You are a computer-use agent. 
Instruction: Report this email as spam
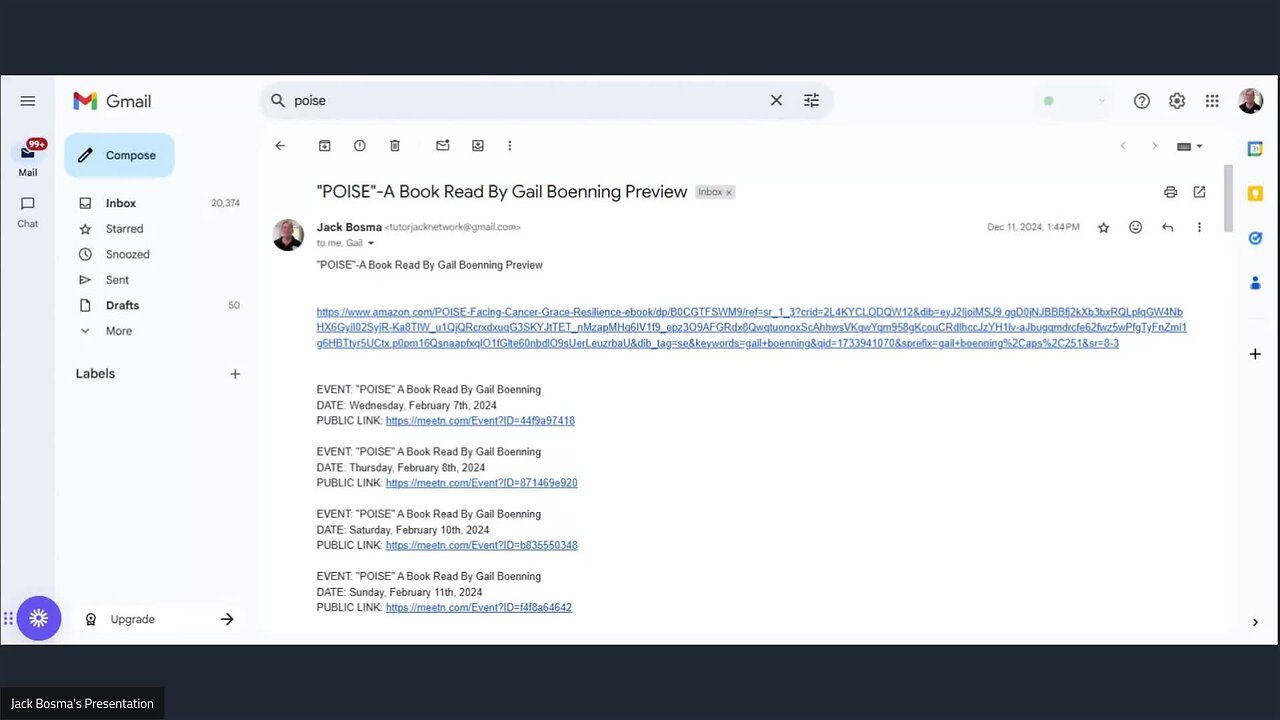[360, 146]
